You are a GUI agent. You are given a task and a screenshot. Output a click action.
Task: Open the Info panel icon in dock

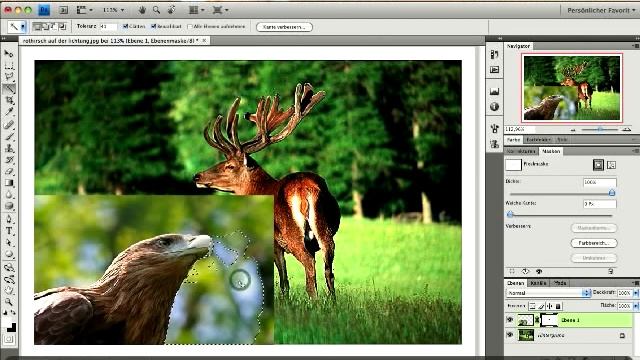click(494, 107)
